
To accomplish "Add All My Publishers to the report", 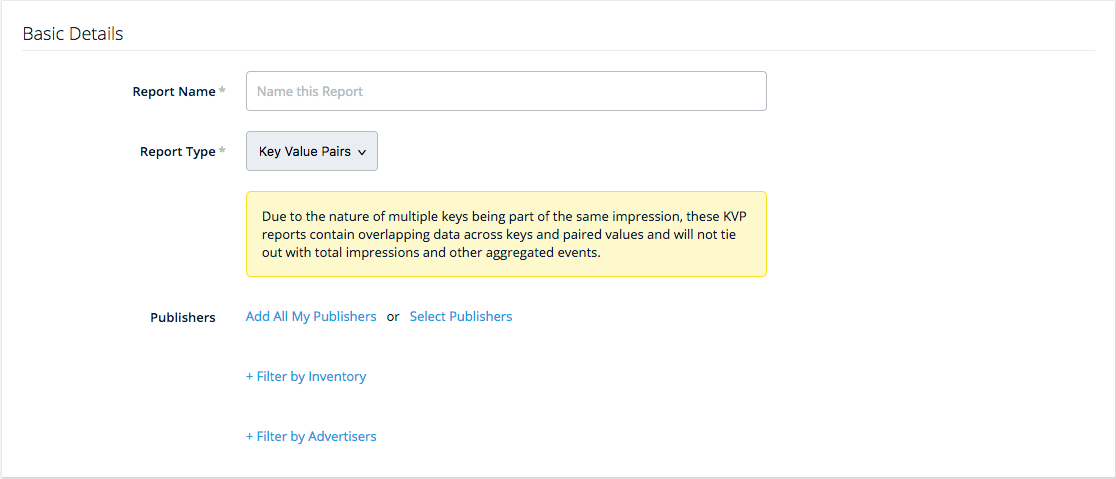I will (311, 316).
